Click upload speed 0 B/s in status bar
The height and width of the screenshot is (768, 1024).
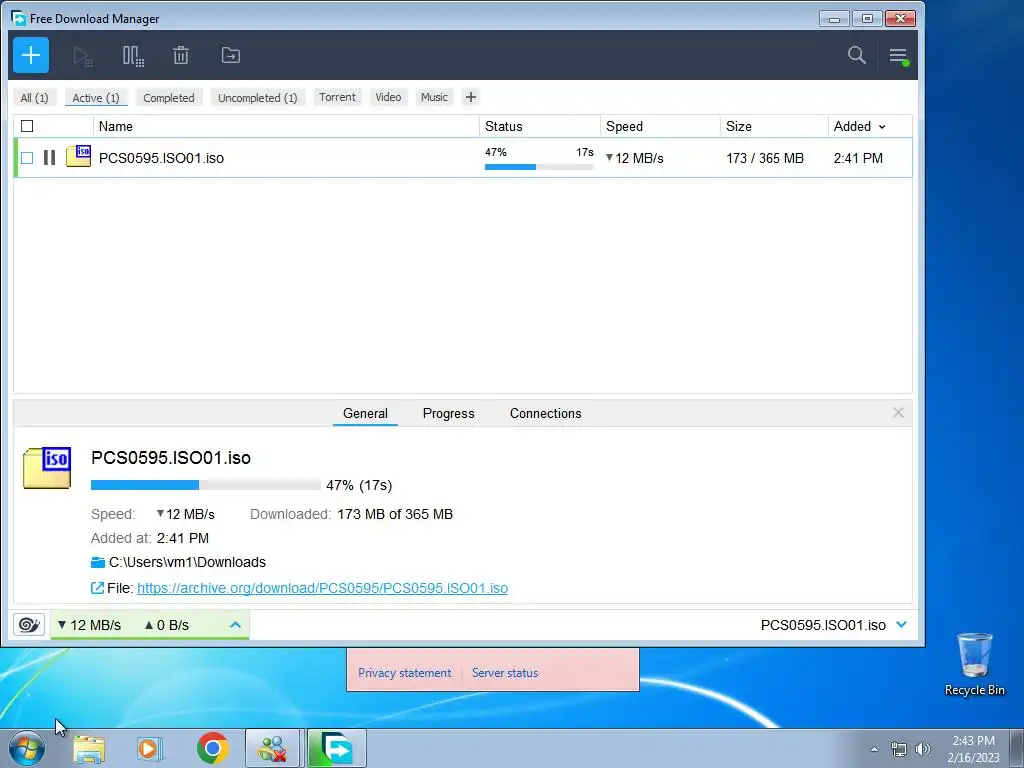tap(167, 625)
